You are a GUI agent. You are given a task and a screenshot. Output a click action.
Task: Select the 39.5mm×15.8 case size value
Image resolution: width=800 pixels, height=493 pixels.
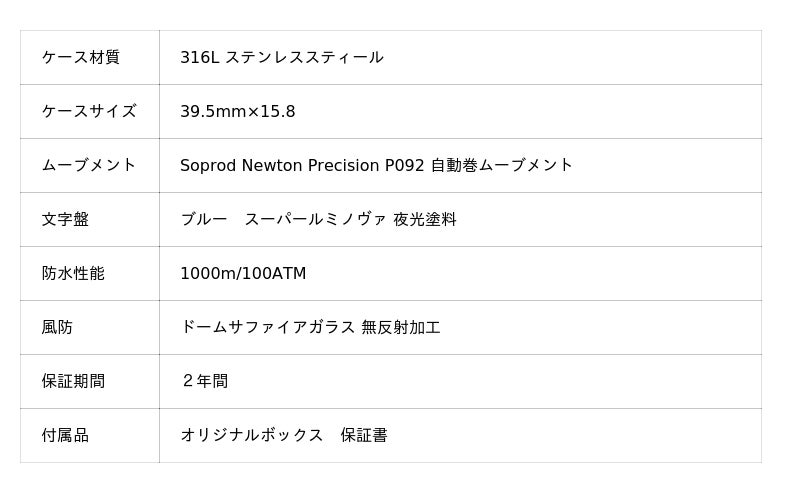[238, 112]
